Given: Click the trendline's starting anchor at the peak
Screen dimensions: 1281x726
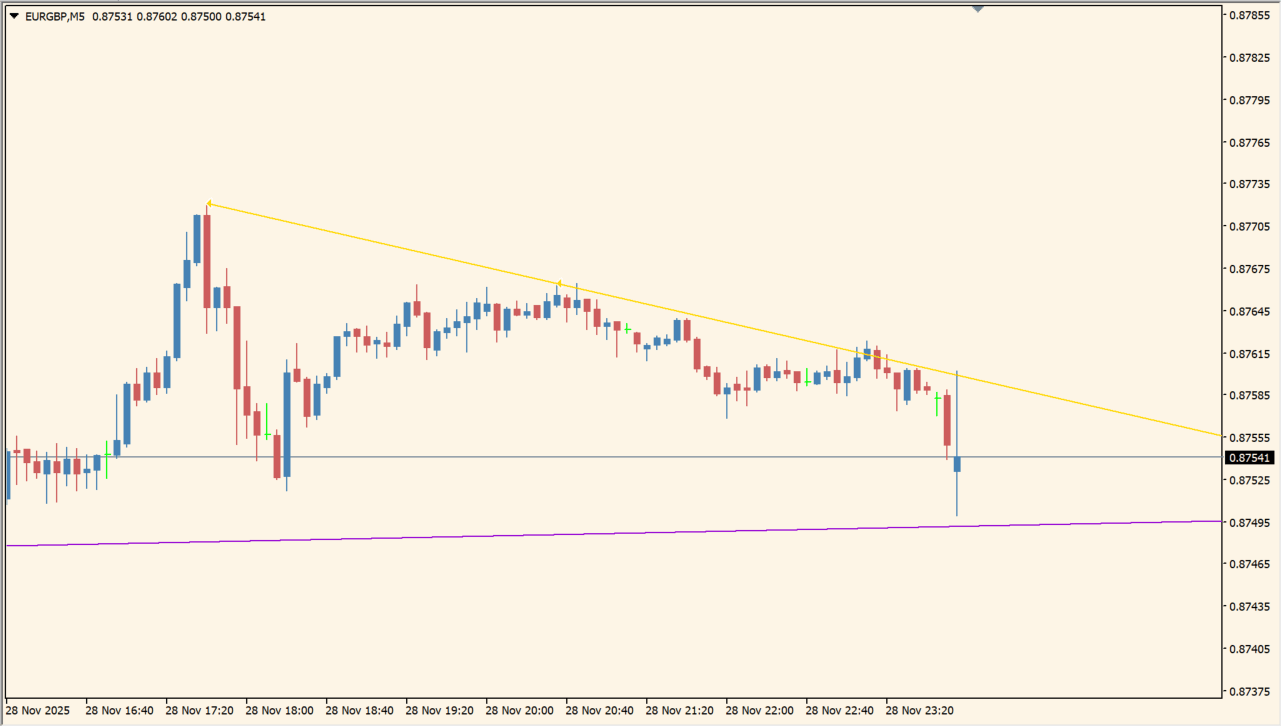Looking at the screenshot, I should point(208,204).
